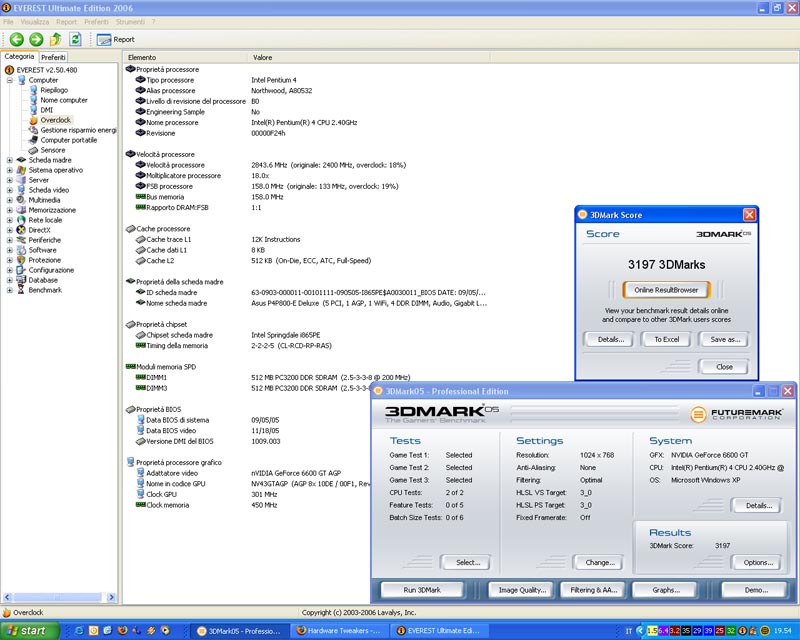800x640 pixels.
Task: Expand the Server tree node
Action: coord(10,180)
